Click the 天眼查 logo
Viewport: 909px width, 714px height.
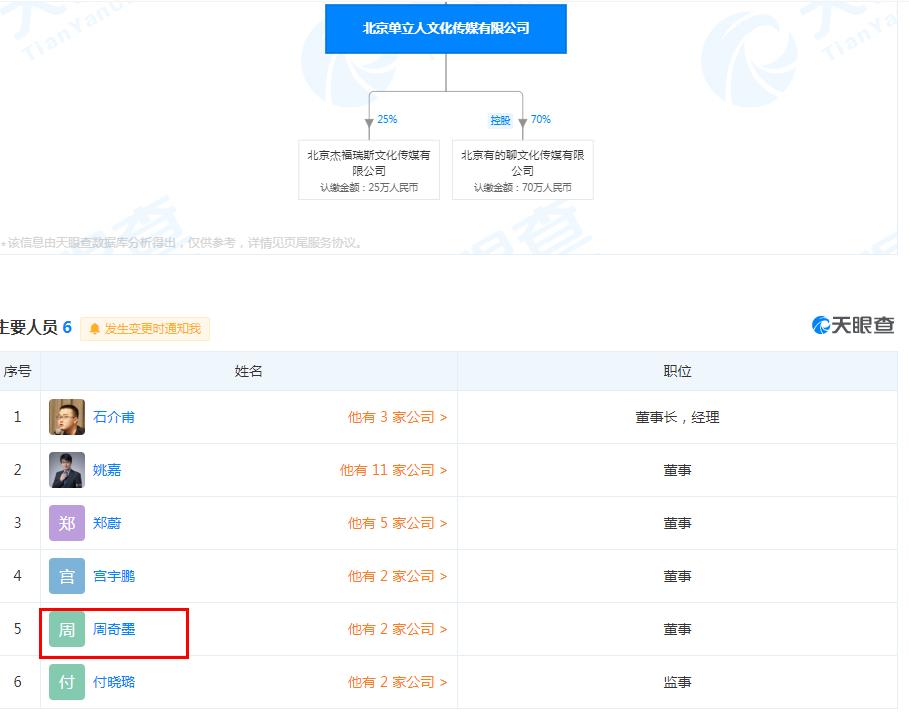pos(853,325)
